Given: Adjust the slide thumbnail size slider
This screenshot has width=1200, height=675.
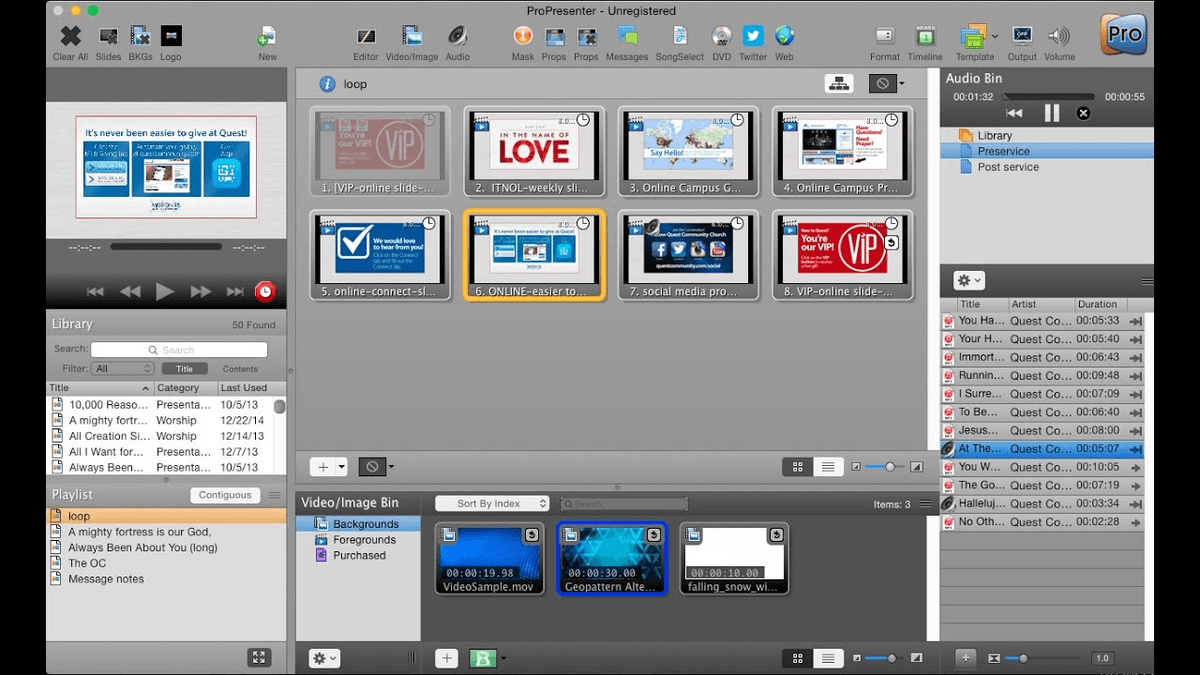Looking at the screenshot, I should click(x=889, y=467).
